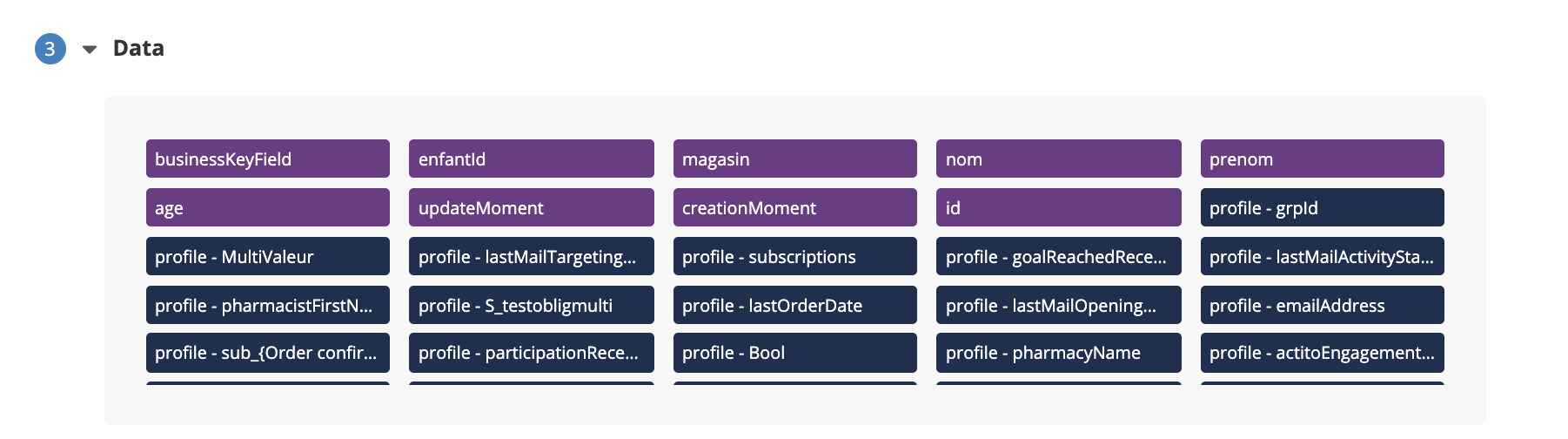Viewport: 1568px width, 439px height.
Task: Choose the enfantId field chip
Action: pyautogui.click(x=531, y=159)
